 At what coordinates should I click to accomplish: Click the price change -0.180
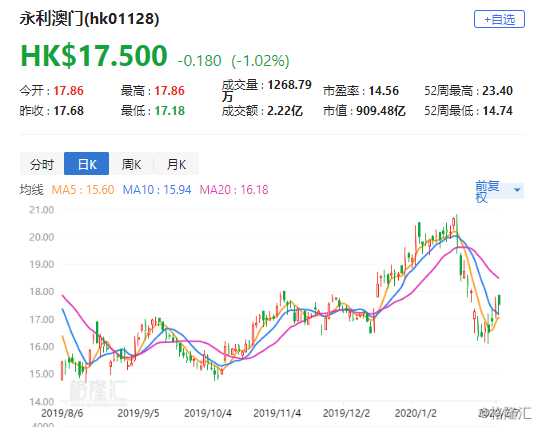[x=199, y=61]
